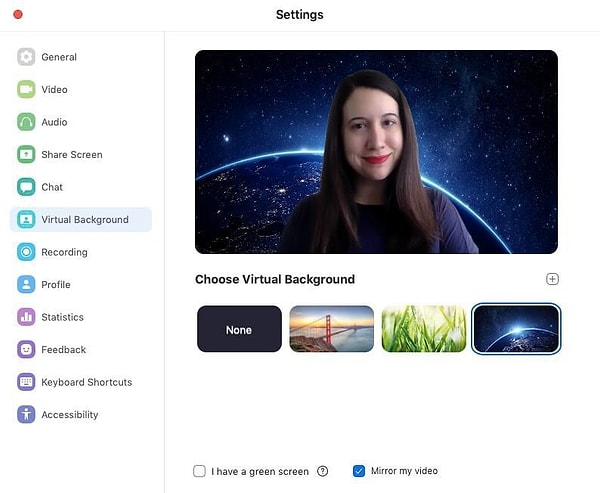This screenshot has height=493, width=600.
Task: Click the video preview with space background
Action: tap(376, 152)
